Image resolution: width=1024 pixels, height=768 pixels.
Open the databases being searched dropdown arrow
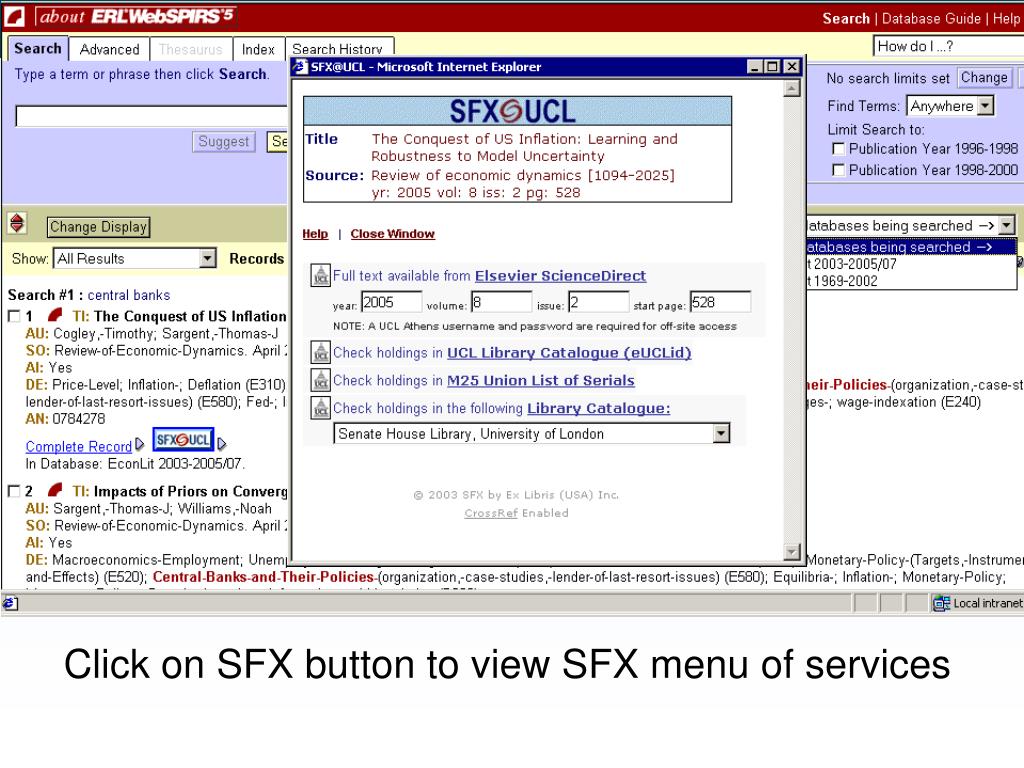(x=1008, y=225)
